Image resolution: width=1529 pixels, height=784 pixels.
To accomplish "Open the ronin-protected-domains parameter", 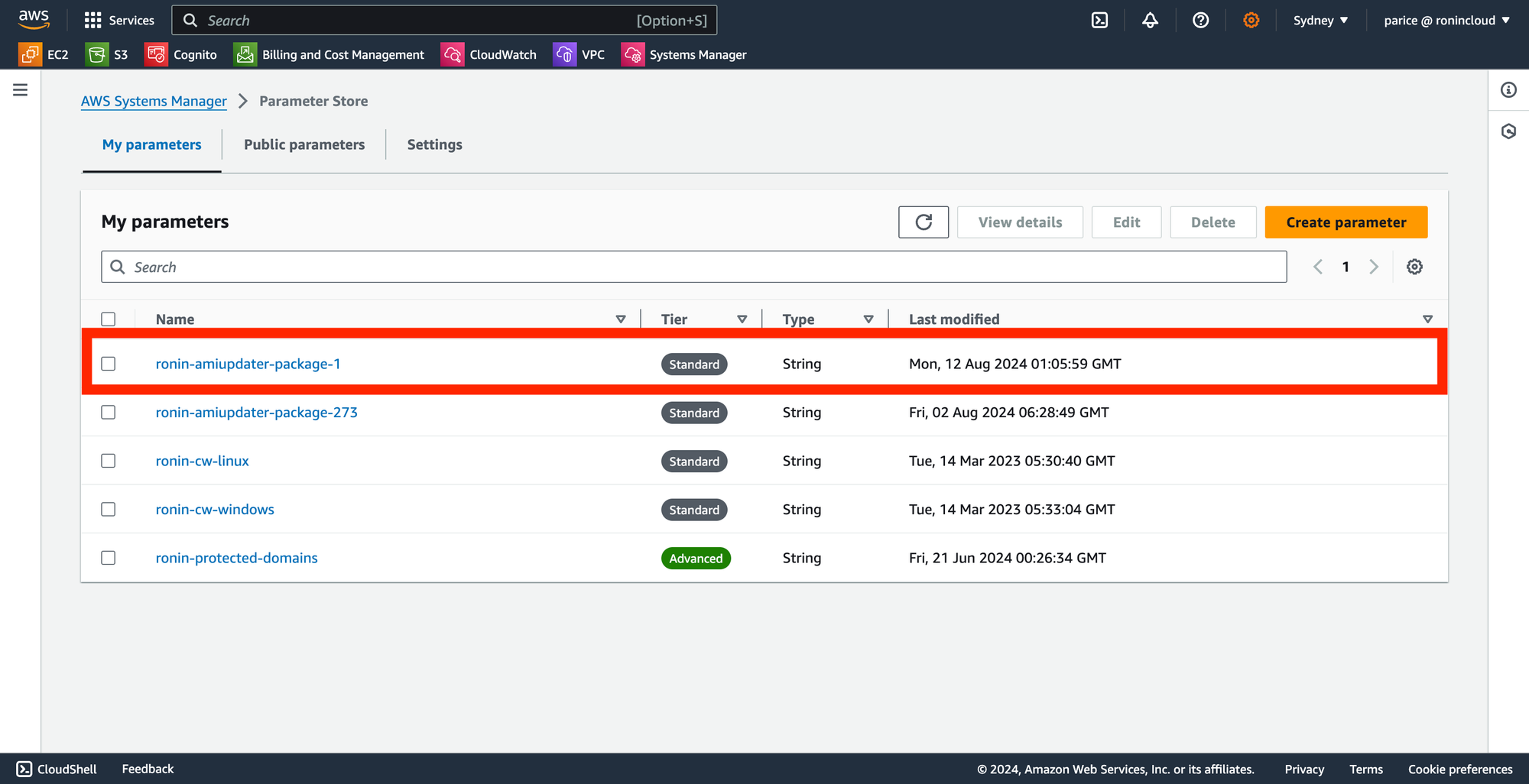I will click(x=236, y=559).
